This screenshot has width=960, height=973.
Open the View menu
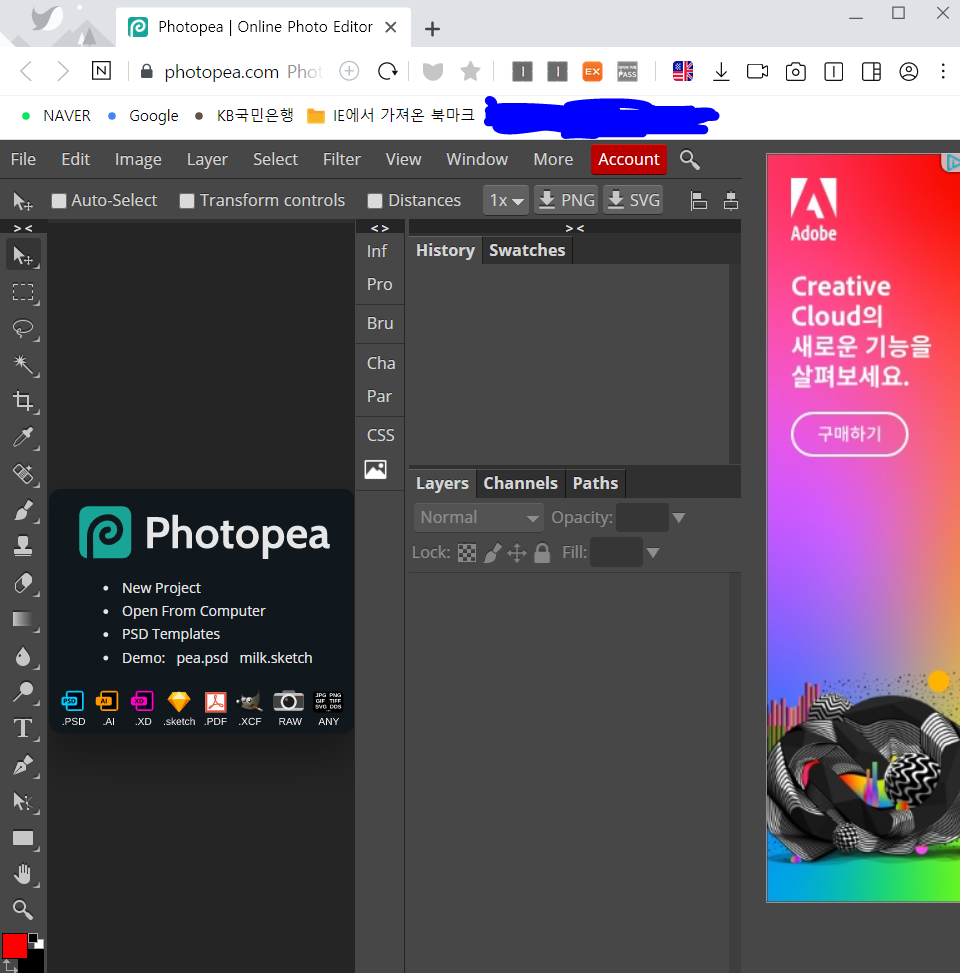pyautogui.click(x=403, y=159)
